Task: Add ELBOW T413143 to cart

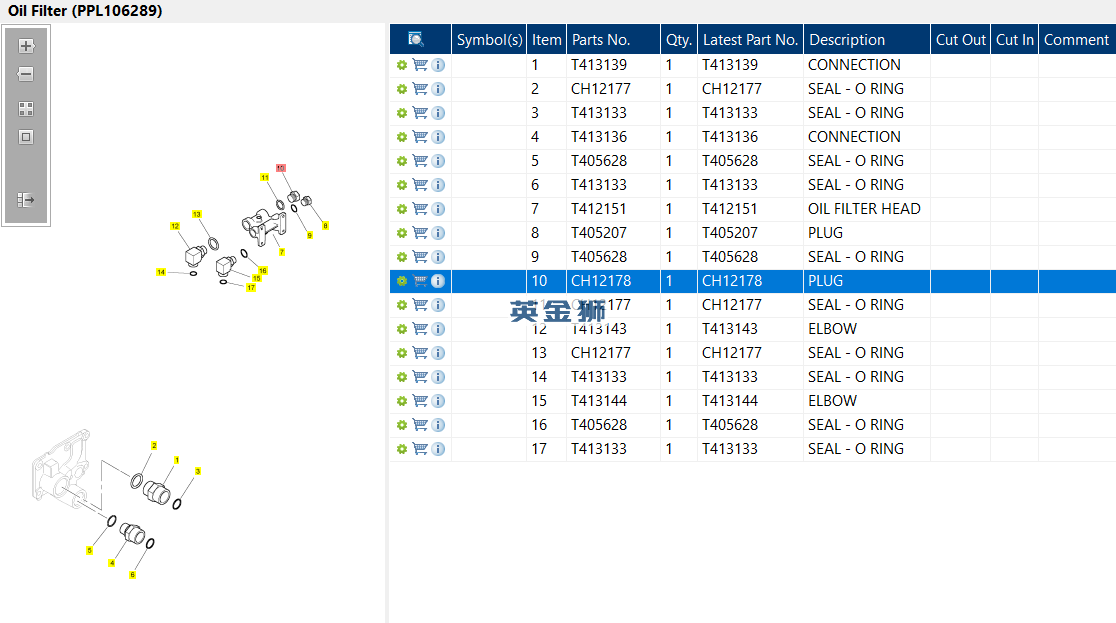Action: pos(420,329)
